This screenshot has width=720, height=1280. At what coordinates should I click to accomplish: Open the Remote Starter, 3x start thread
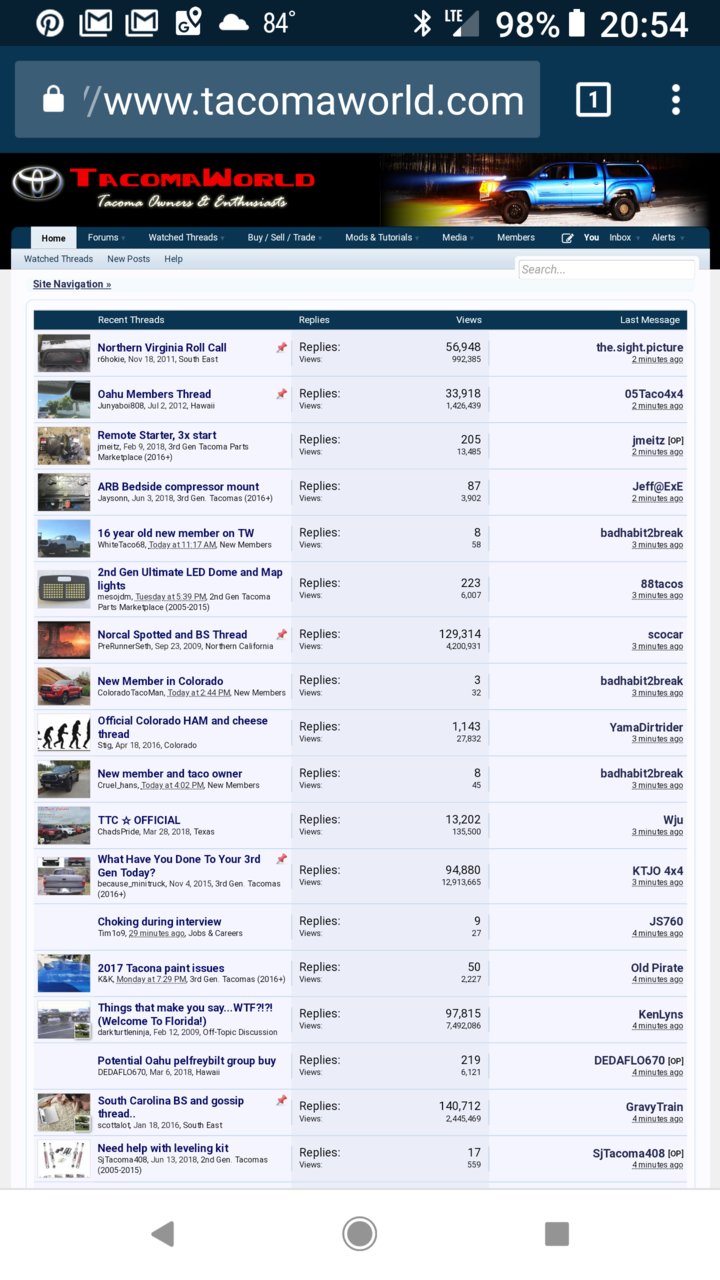click(x=157, y=435)
